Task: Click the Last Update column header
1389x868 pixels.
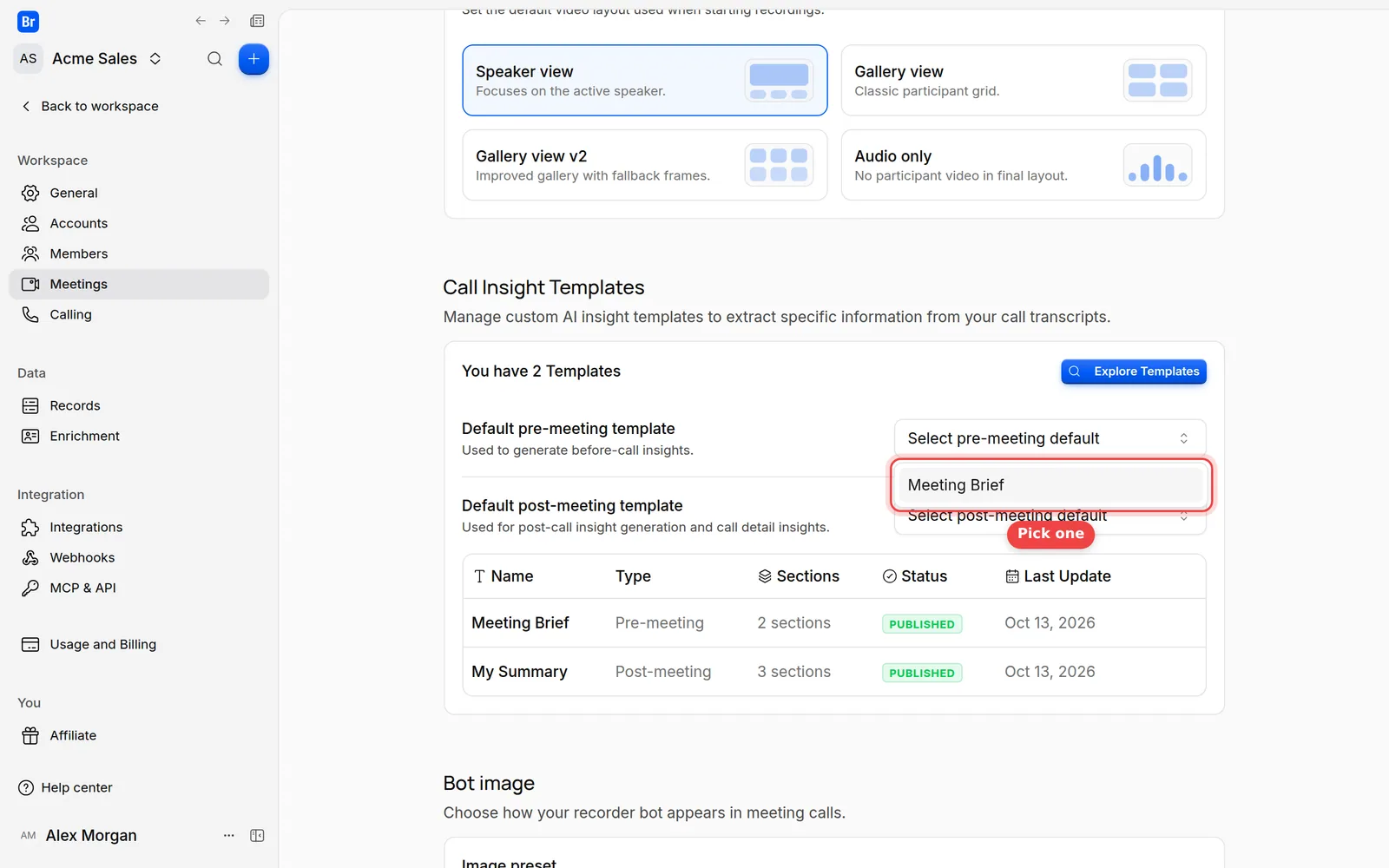Action: pyautogui.click(x=1058, y=576)
